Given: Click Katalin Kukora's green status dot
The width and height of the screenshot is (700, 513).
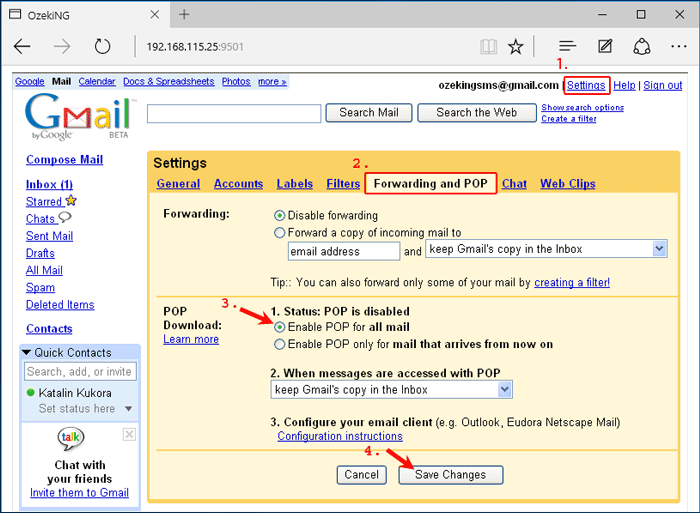Looking at the screenshot, I should click(31, 392).
